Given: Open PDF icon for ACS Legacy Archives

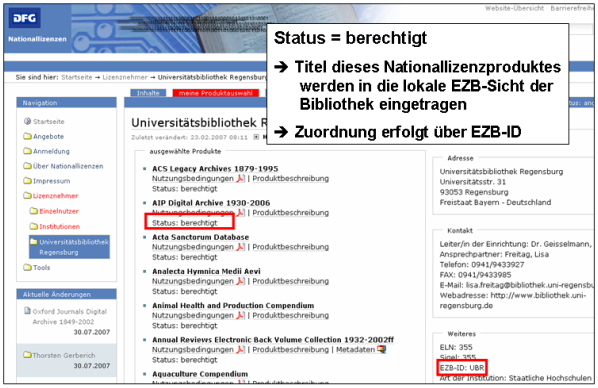Looking at the screenshot, I should pos(240,179).
